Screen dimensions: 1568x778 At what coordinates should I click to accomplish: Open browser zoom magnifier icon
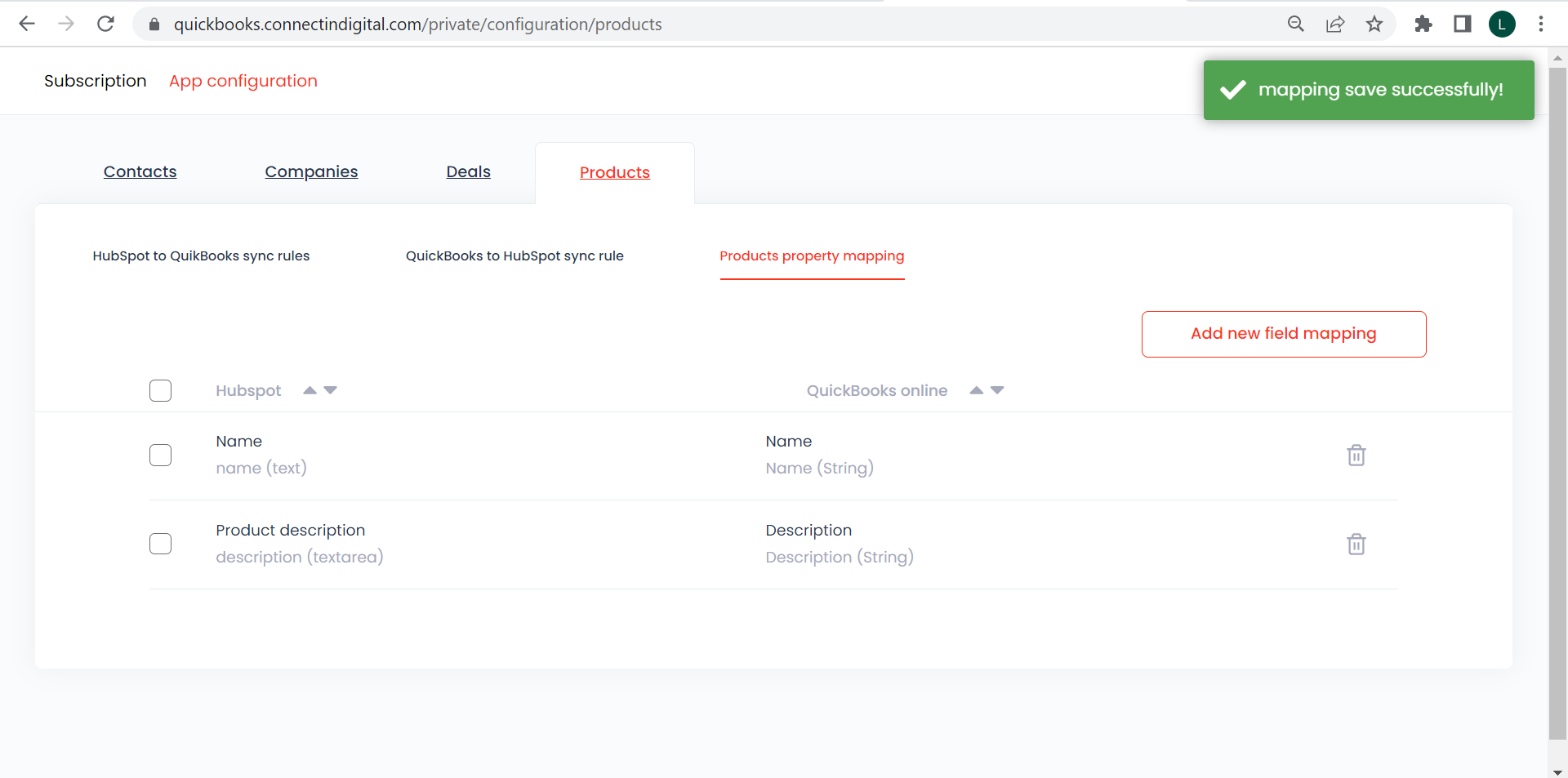coord(1295,24)
